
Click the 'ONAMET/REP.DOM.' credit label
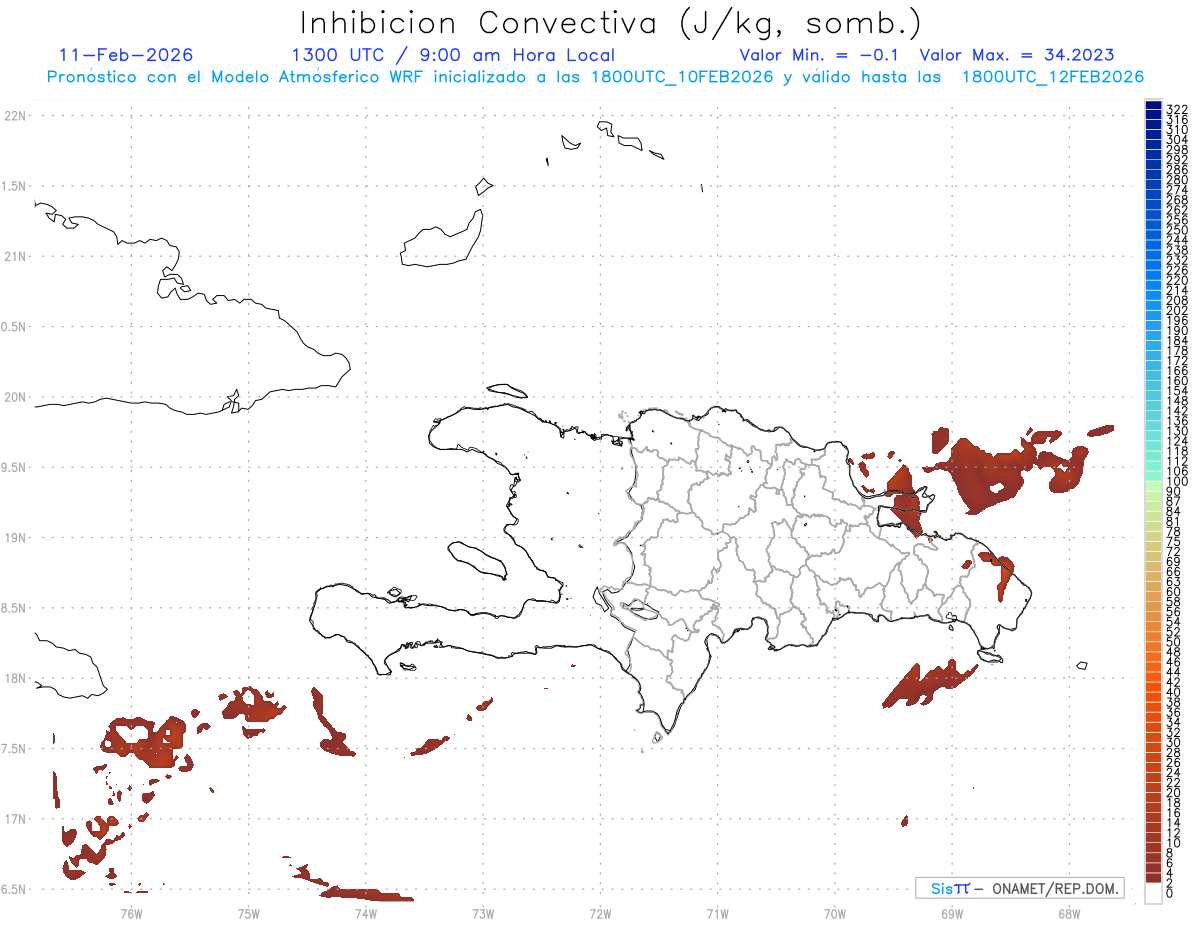(1055, 888)
